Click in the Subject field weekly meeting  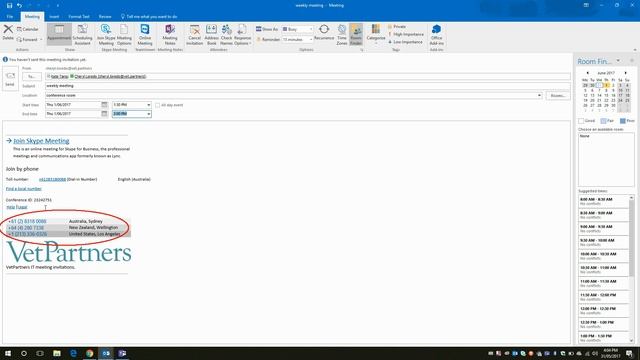[308, 86]
